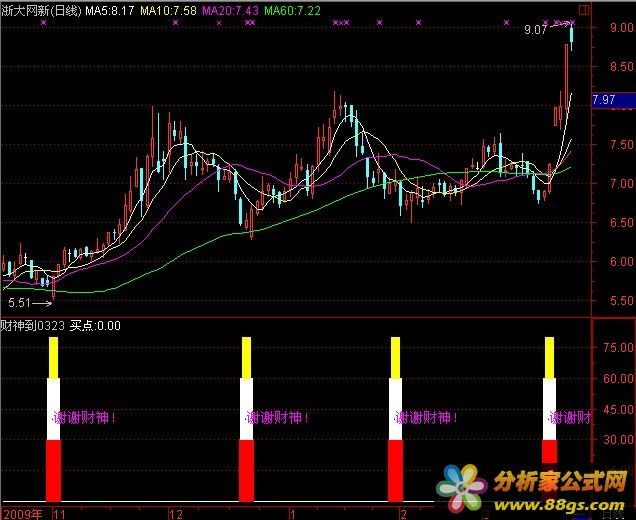The height and width of the screenshot is (520, 636).
Task: Click the February 2 label on the time axis
Action: (x=404, y=514)
